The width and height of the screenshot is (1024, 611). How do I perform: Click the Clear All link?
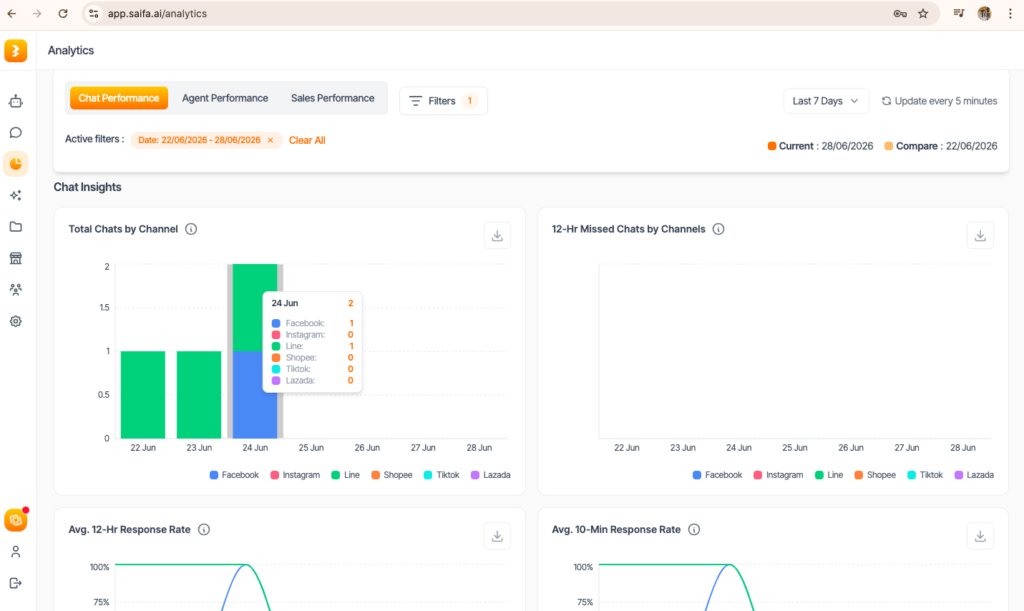[x=307, y=140]
